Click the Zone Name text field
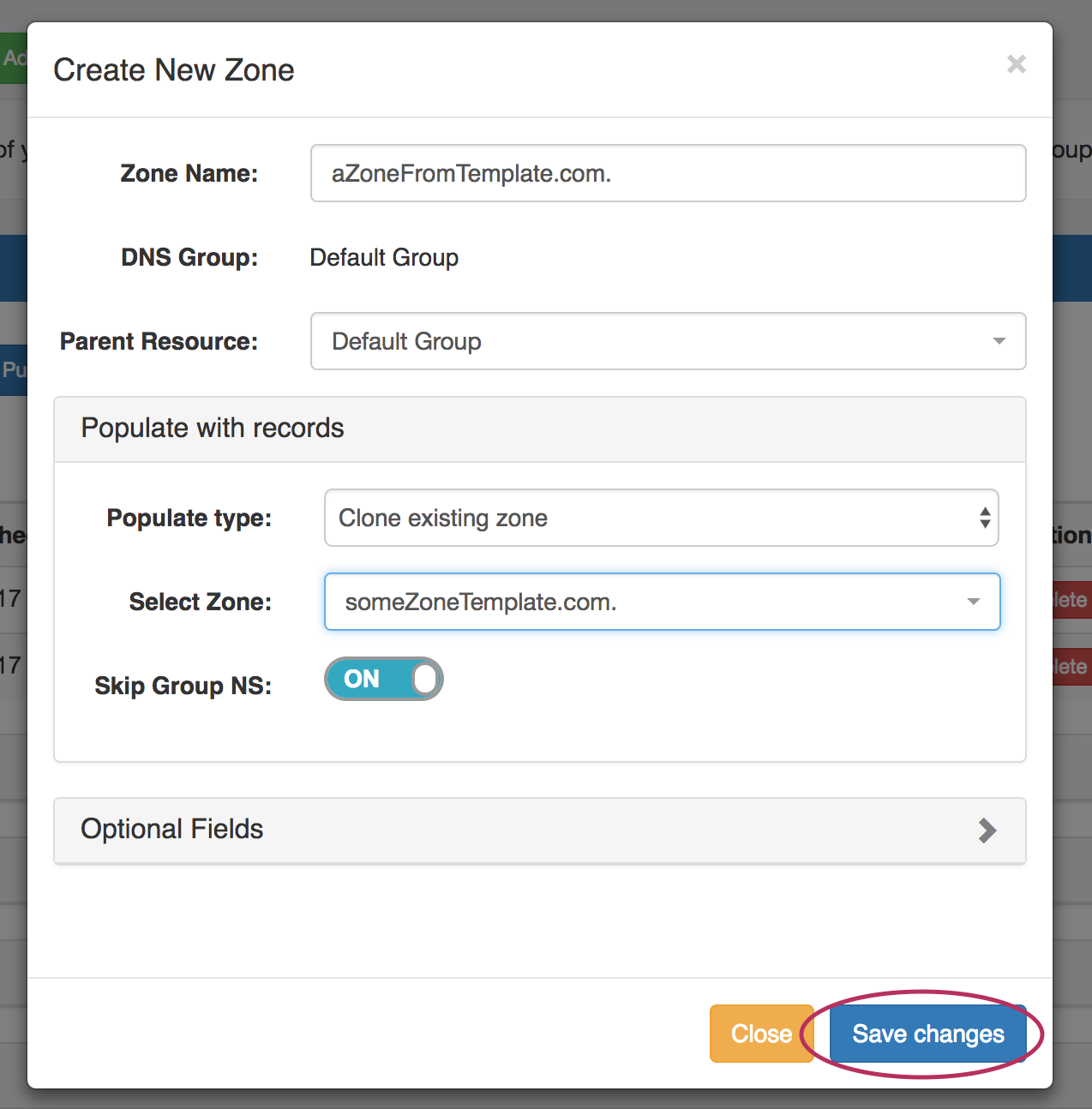 667,173
